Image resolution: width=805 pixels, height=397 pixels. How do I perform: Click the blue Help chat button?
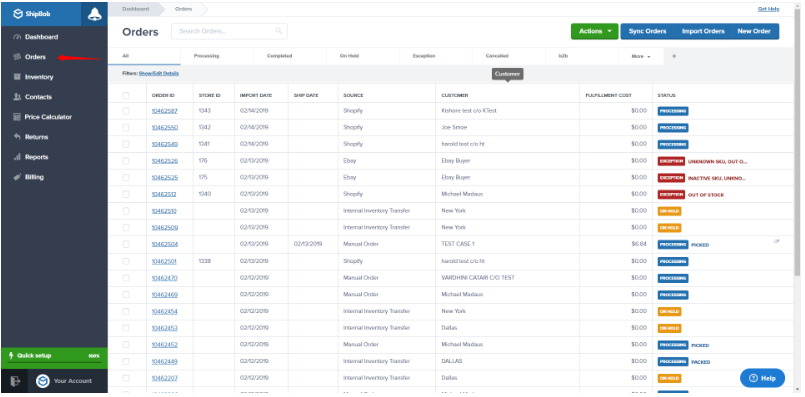coord(762,378)
